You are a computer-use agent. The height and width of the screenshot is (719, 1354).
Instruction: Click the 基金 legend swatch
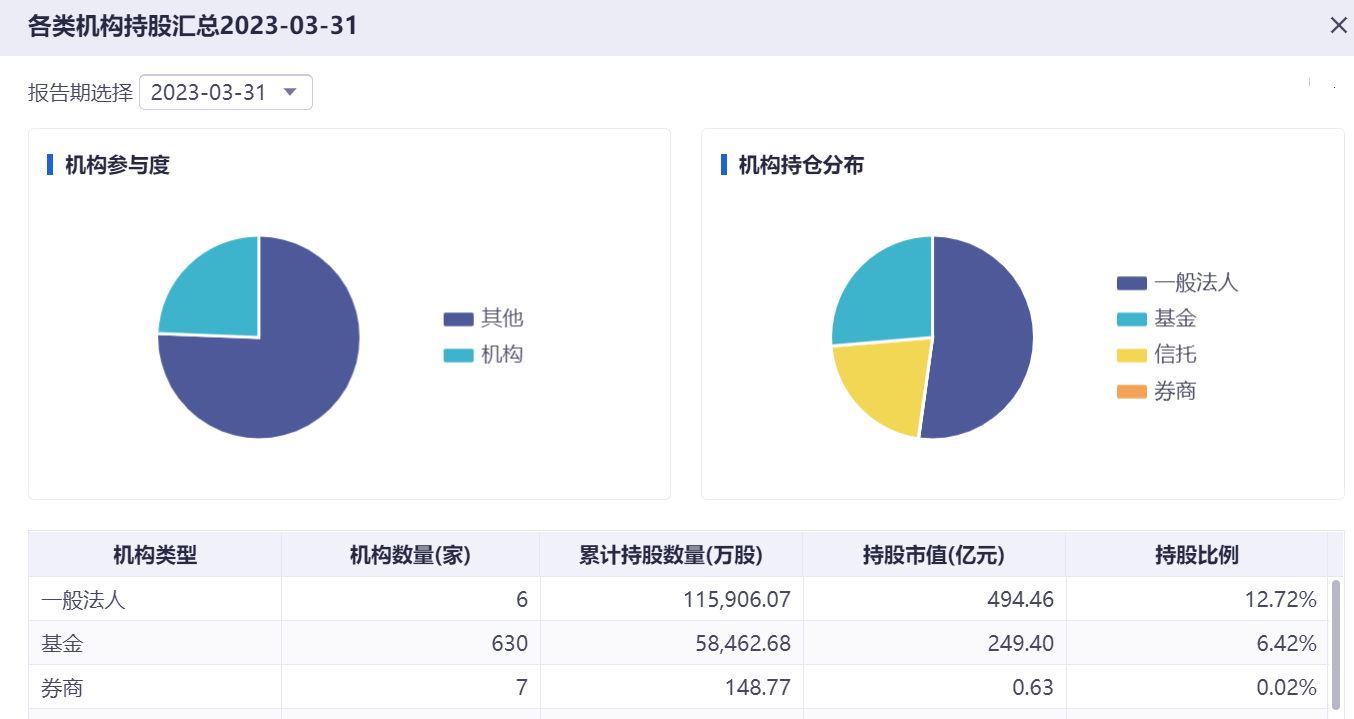pyautogui.click(x=1131, y=319)
